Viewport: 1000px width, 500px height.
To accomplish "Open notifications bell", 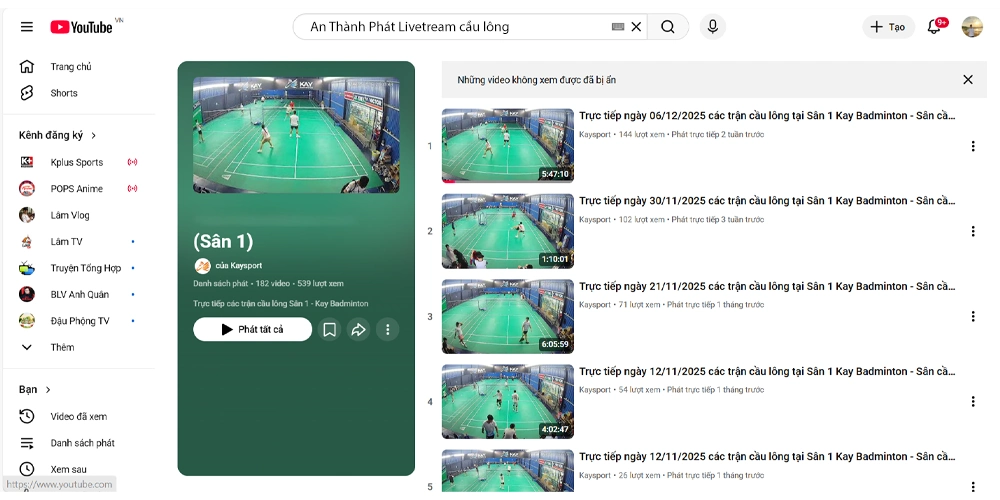I will pyautogui.click(x=934, y=27).
